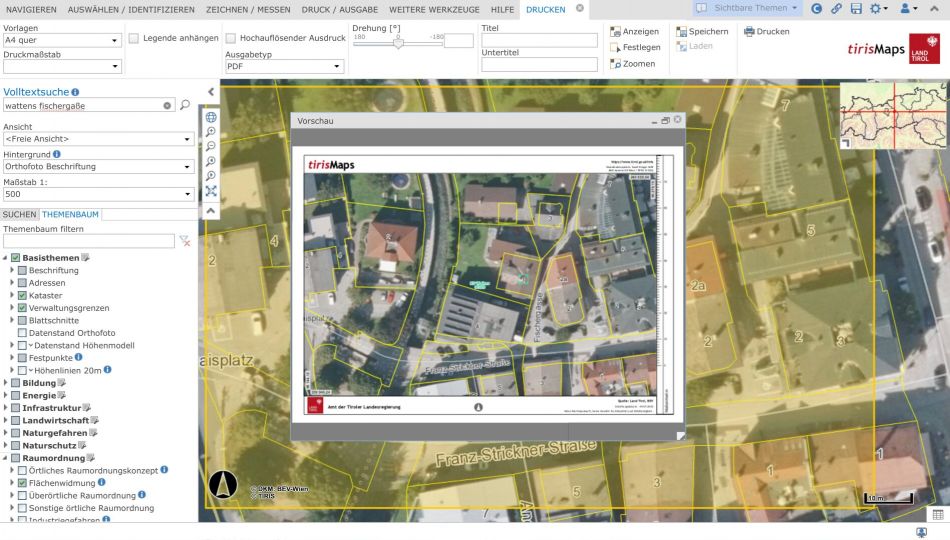The image size is (950, 540).
Task: Open the Hintergrund info icon
Action: pos(56,154)
